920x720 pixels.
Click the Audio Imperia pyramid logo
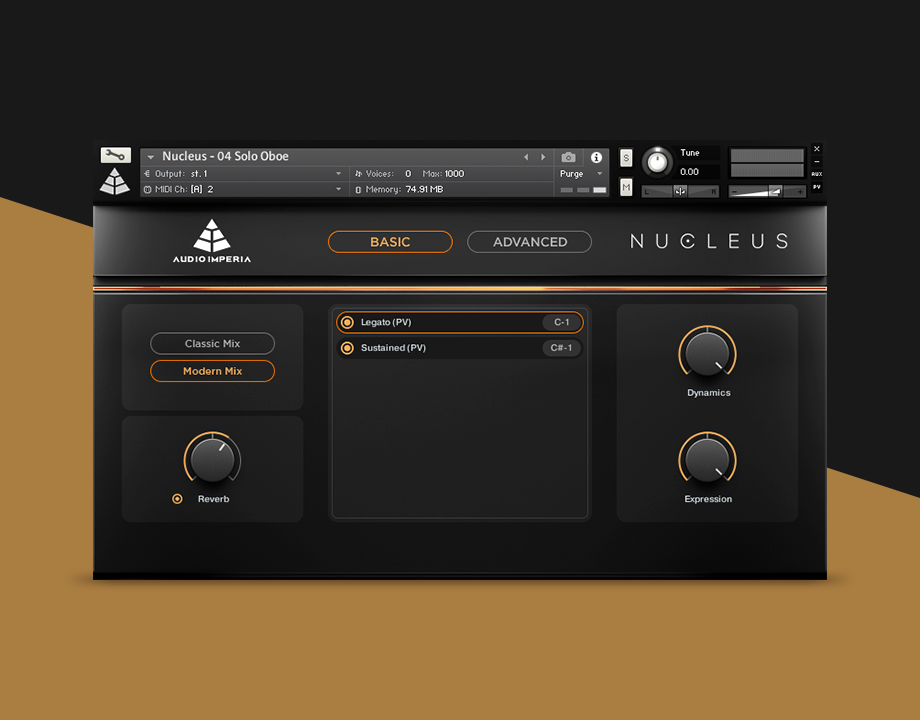[212, 233]
